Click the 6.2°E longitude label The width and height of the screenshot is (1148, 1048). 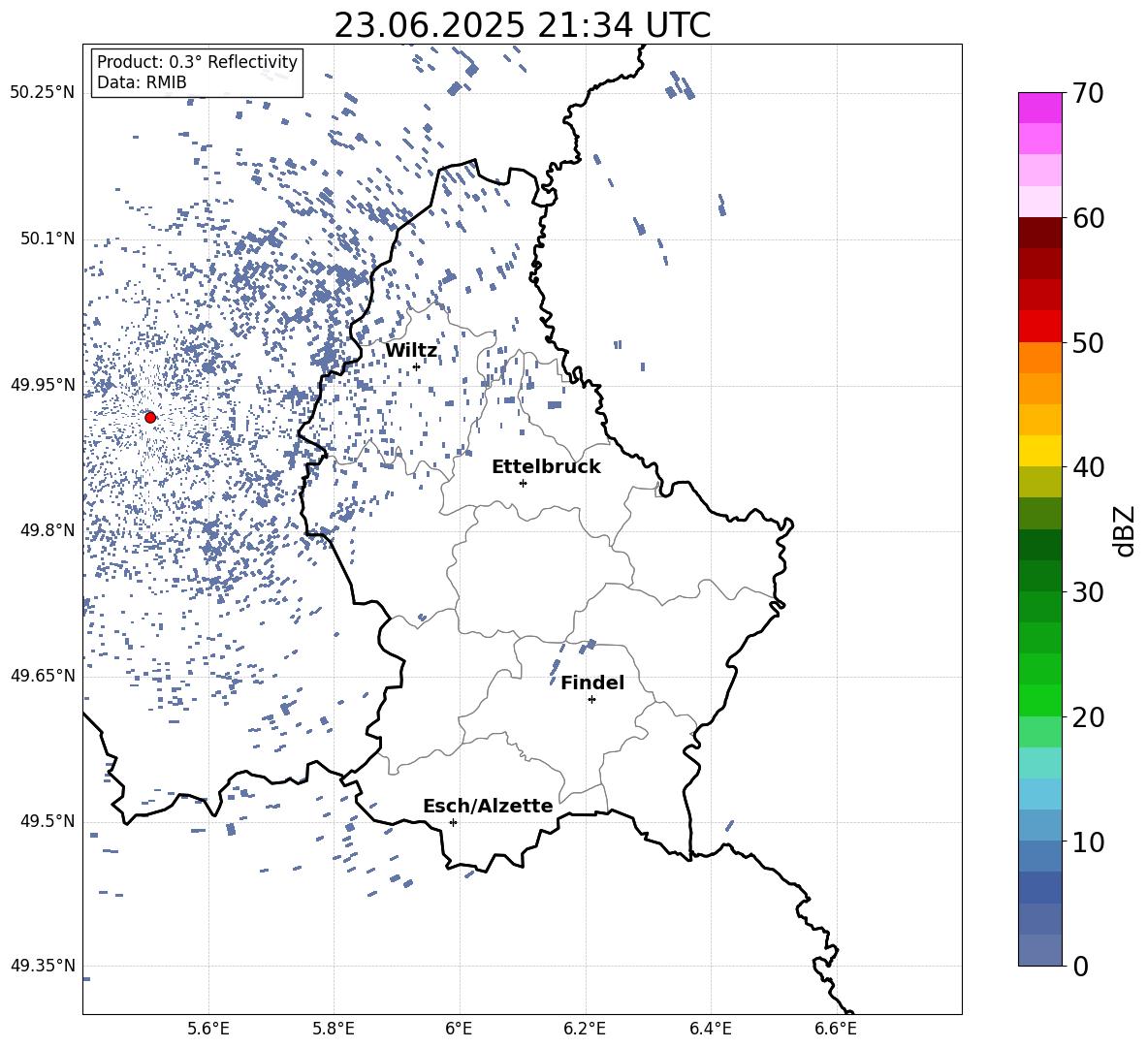pyautogui.click(x=585, y=1029)
